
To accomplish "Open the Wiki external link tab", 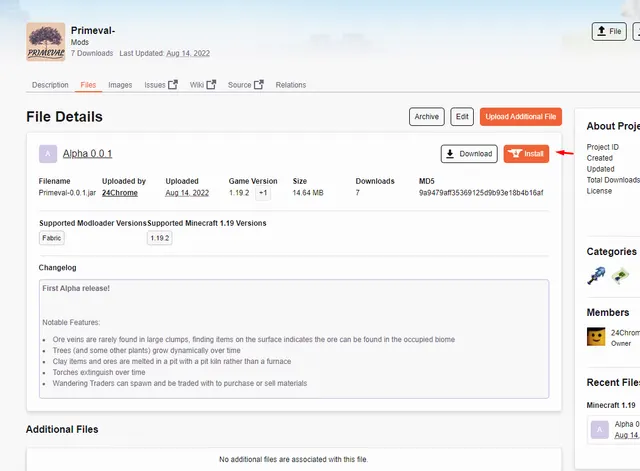I will 202,85.
